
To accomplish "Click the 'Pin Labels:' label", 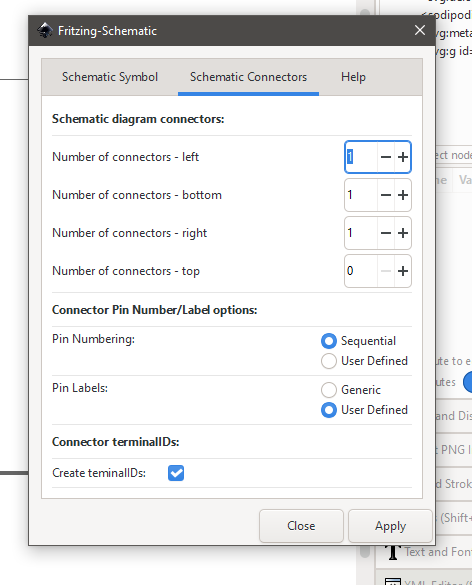I will click(x=80, y=388).
